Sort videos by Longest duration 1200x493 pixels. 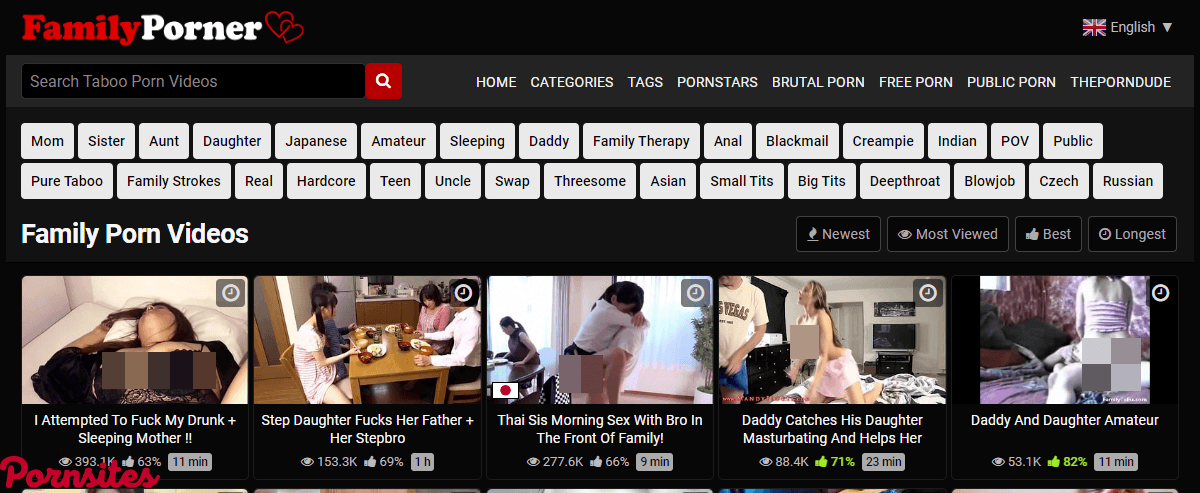click(1132, 234)
